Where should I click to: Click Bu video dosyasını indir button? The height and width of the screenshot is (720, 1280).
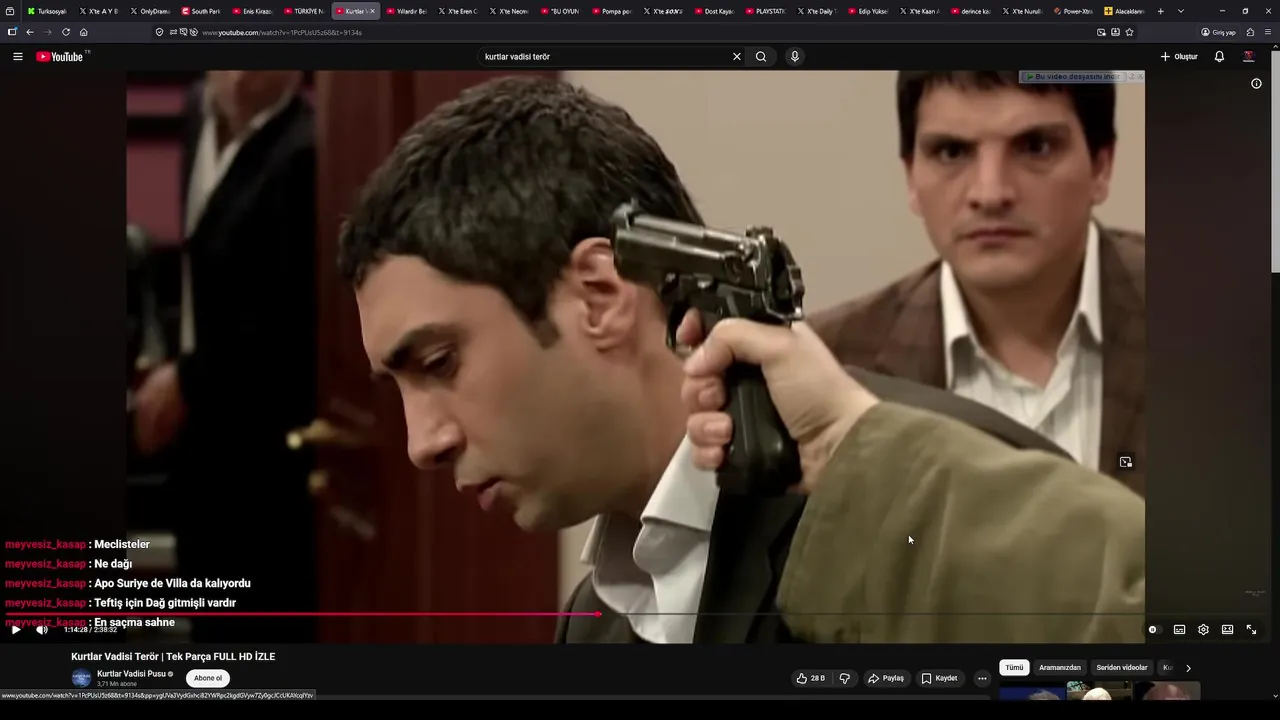(1076, 77)
